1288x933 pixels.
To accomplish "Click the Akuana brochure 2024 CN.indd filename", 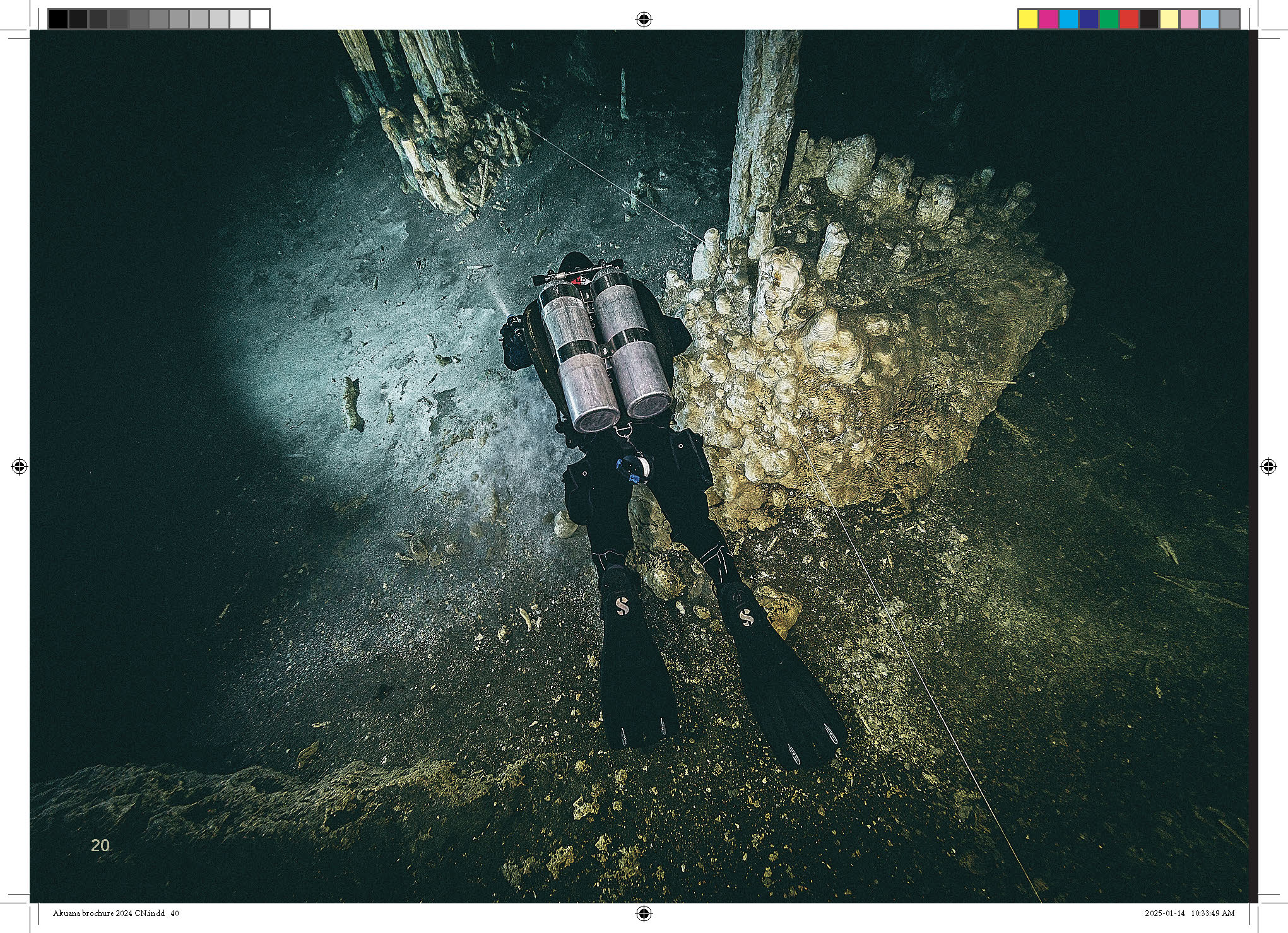I will click(109, 913).
